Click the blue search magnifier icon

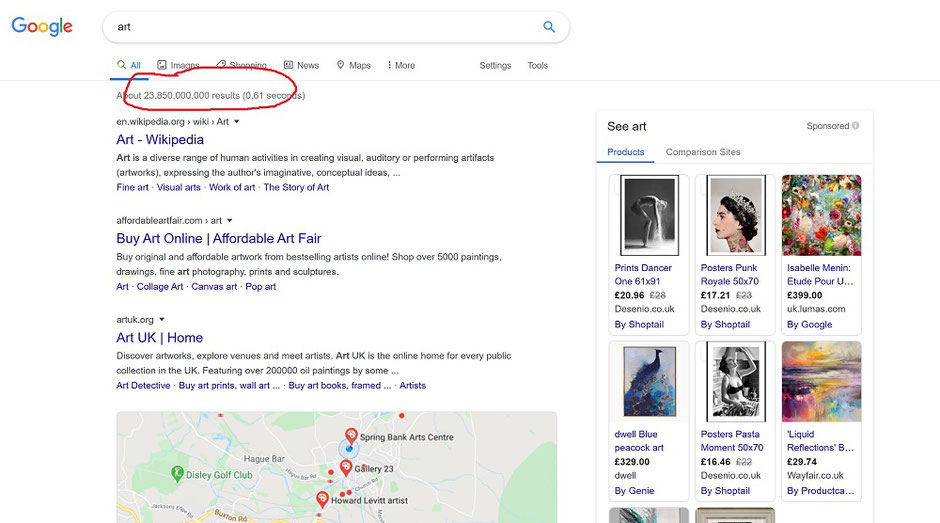coord(549,26)
